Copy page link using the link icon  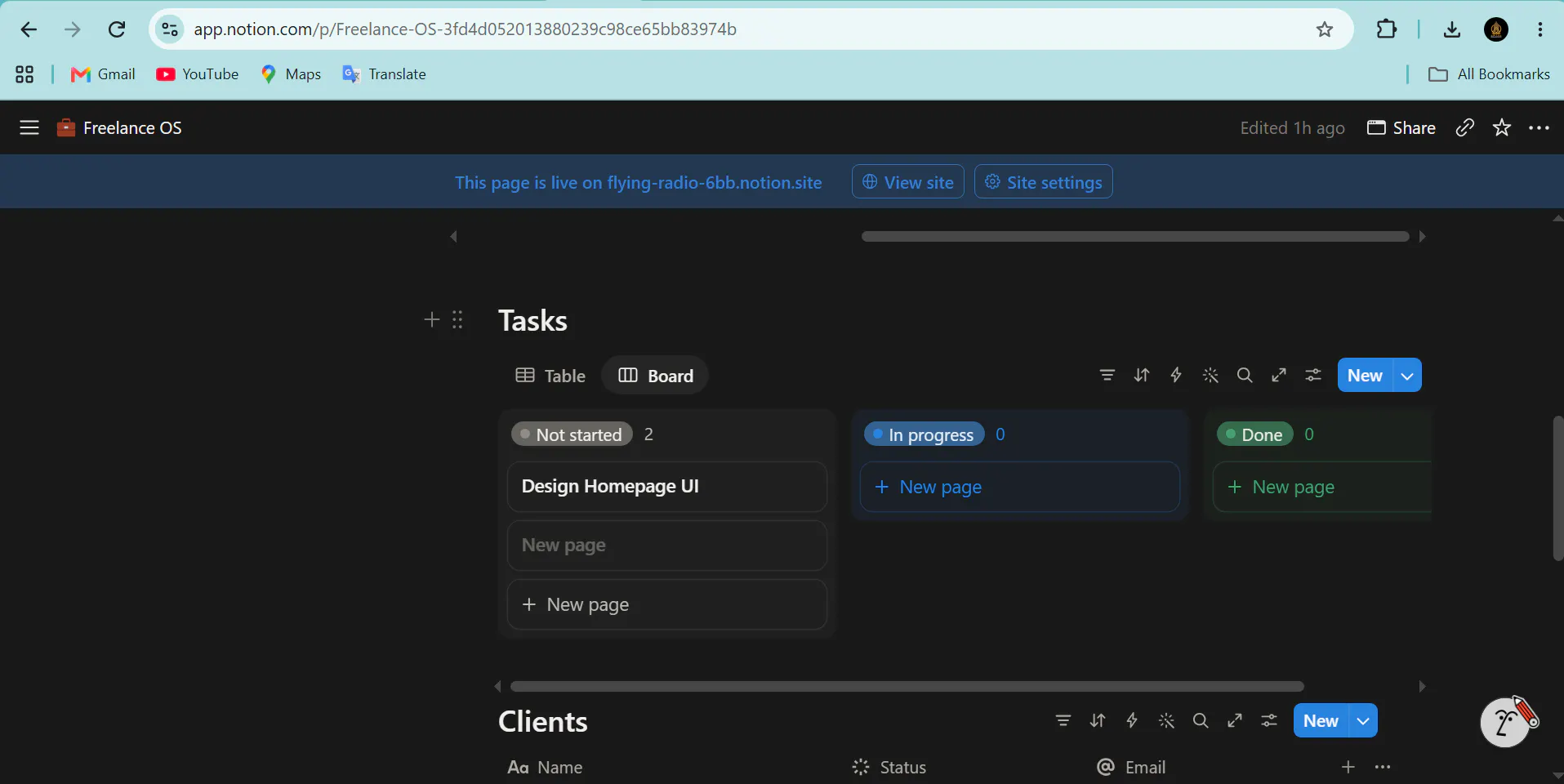coord(1465,127)
